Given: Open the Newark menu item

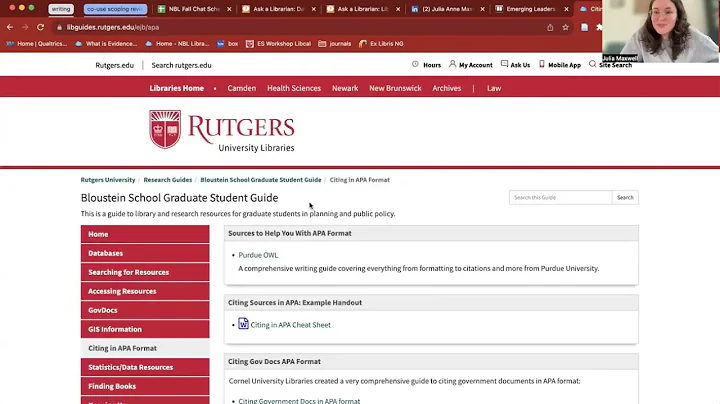Looking at the screenshot, I should [x=345, y=88].
